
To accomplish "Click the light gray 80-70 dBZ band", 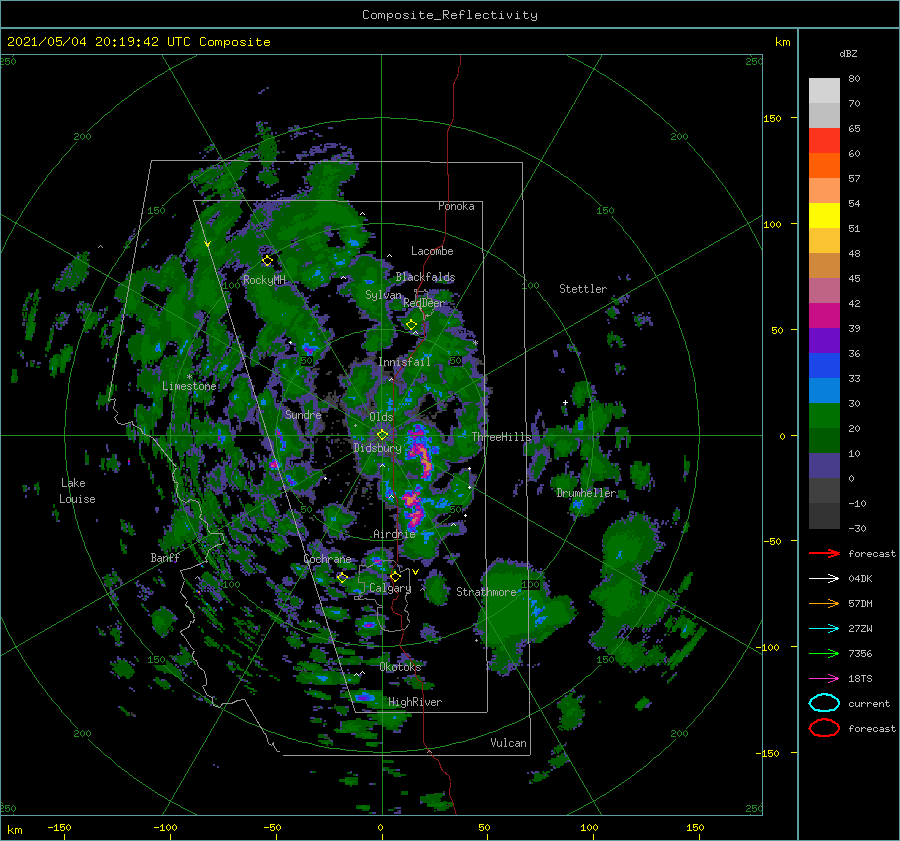I will click(824, 91).
